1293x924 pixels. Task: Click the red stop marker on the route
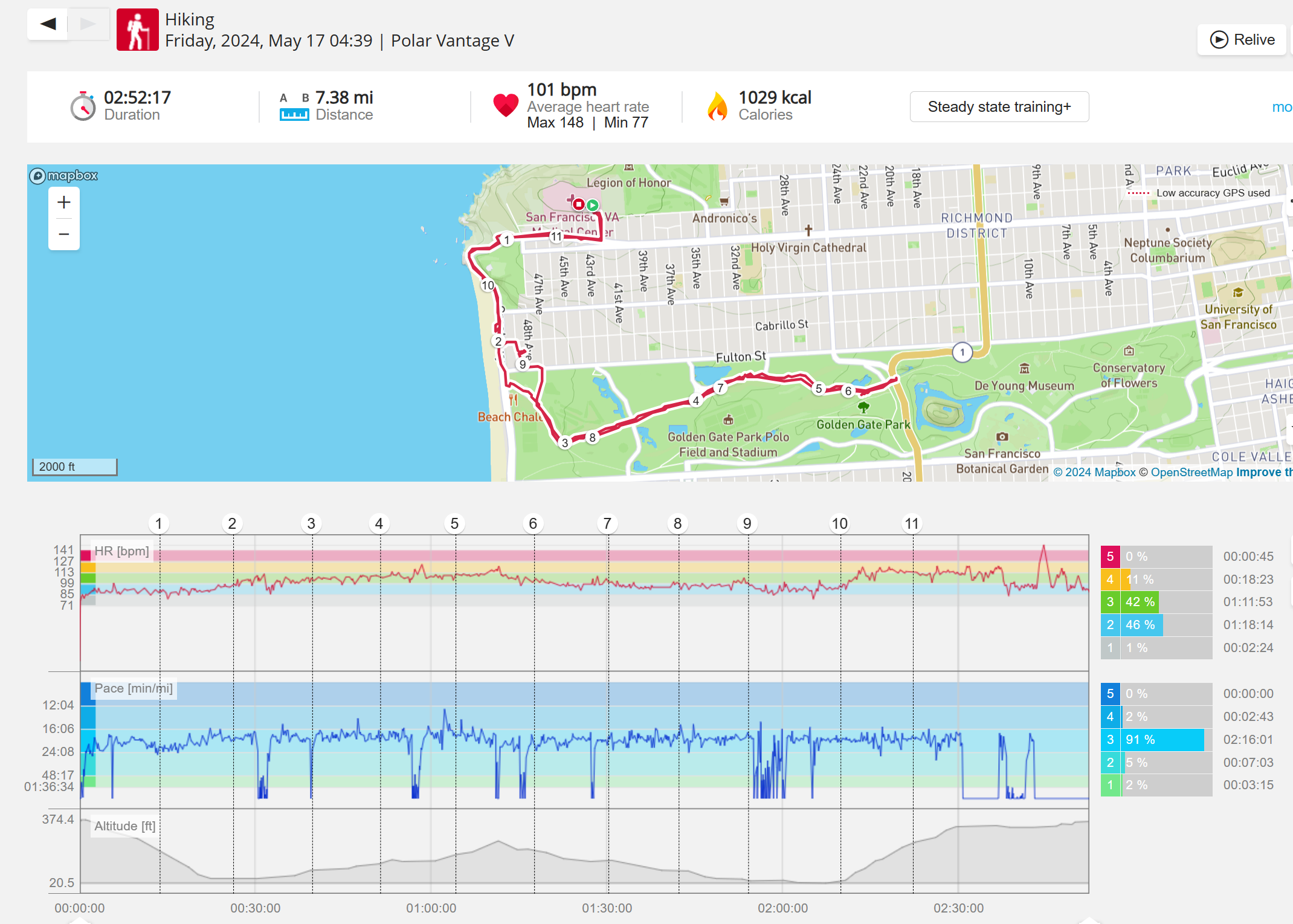tap(578, 204)
